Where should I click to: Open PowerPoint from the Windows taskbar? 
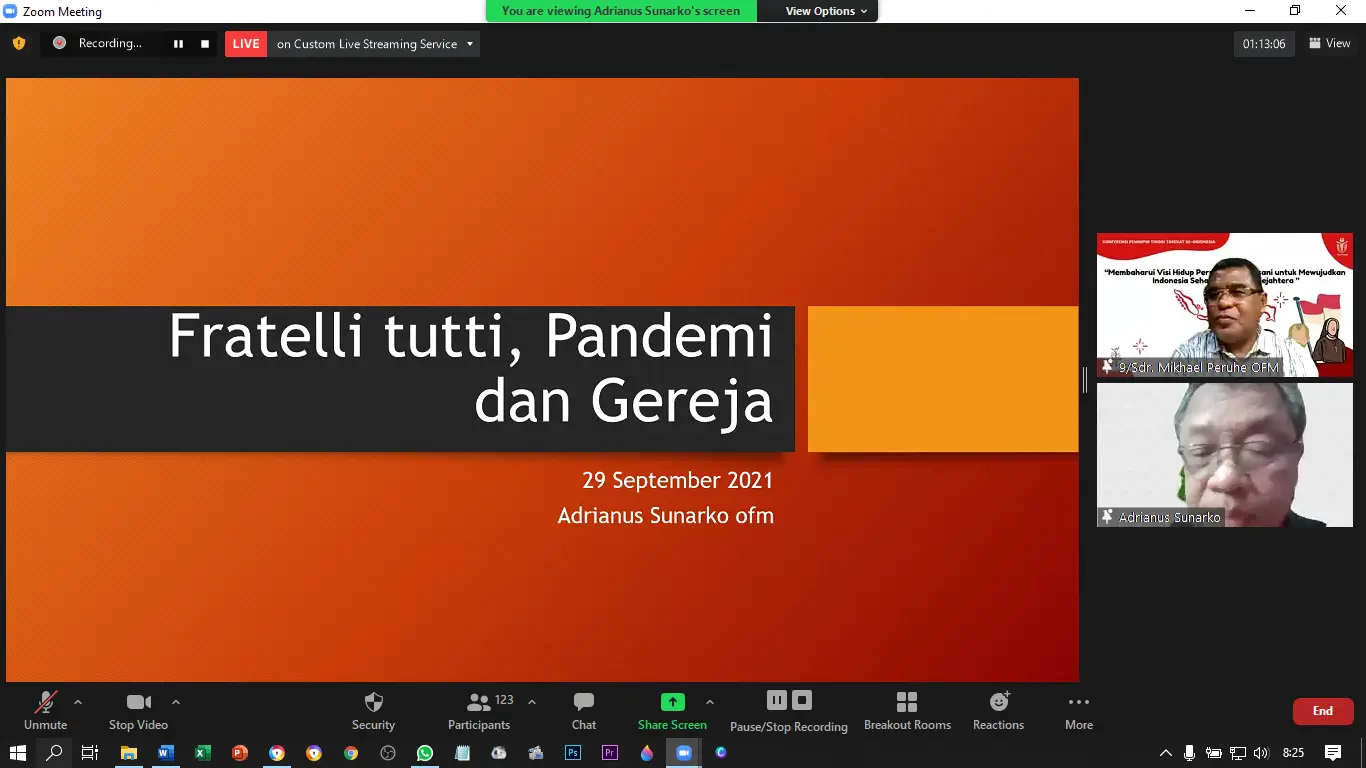240,753
